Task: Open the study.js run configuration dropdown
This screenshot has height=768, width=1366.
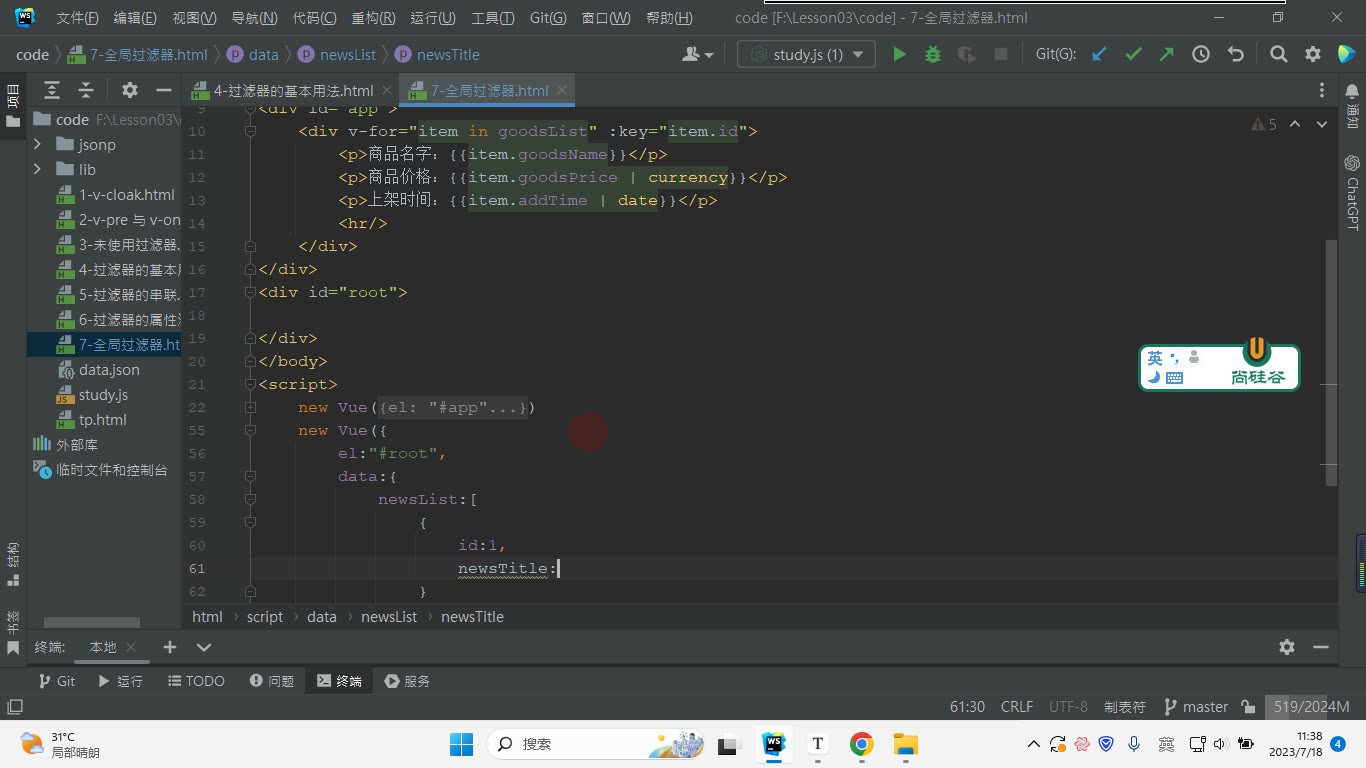Action: point(806,54)
